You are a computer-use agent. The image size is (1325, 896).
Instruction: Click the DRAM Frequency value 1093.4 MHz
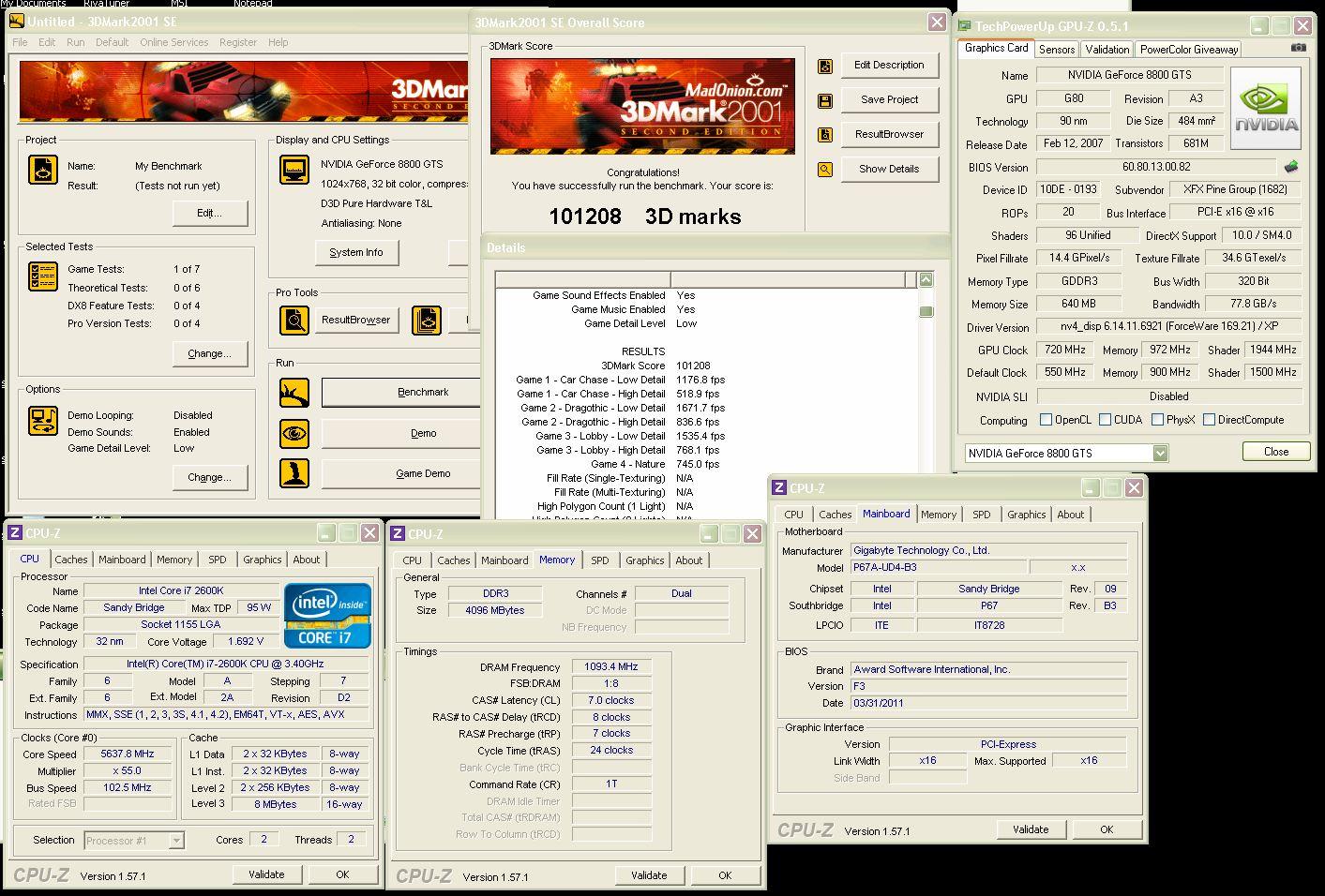(610, 667)
